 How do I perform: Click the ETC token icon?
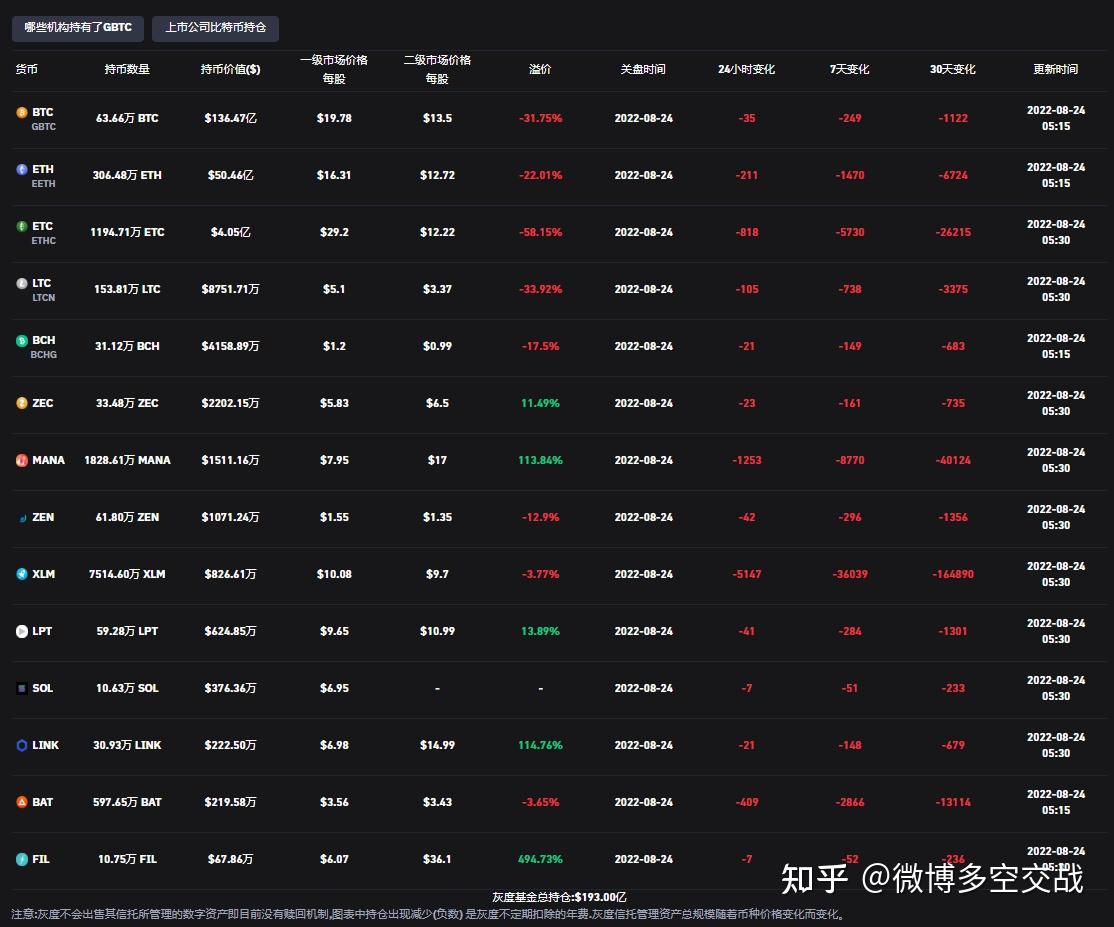coord(20,226)
